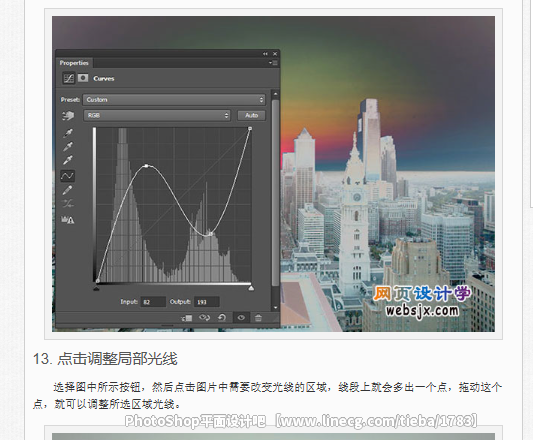Viewport: 533px width, 440px height.
Task: Collapse the Properties panel with double arrows
Action: tap(265, 54)
